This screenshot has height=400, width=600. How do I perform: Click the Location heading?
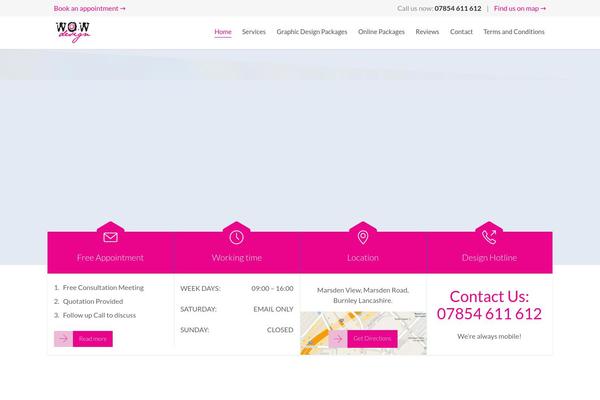point(363,258)
